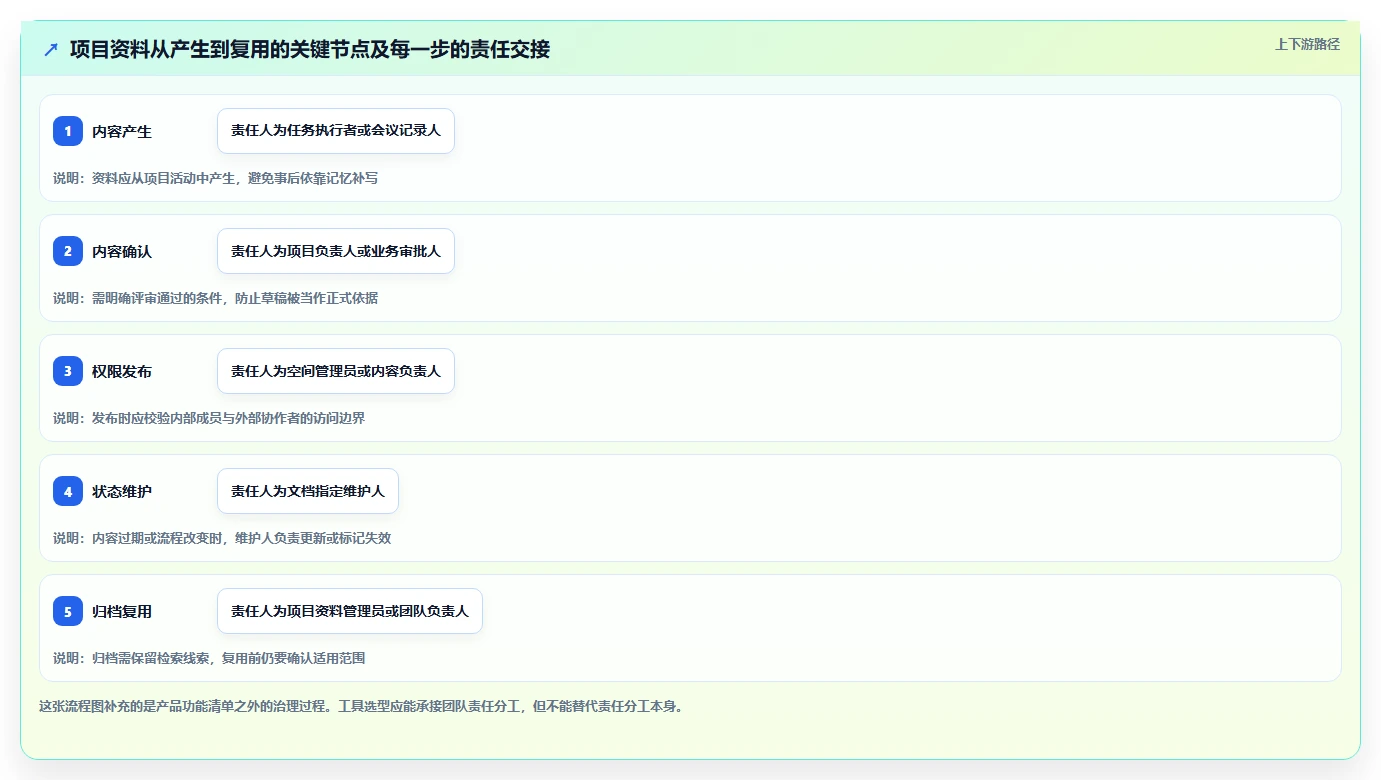This screenshot has width=1381, height=780.
Task: Click the 责任人为项目资料管理员或团队负责人 chip
Action: pyautogui.click(x=350, y=611)
